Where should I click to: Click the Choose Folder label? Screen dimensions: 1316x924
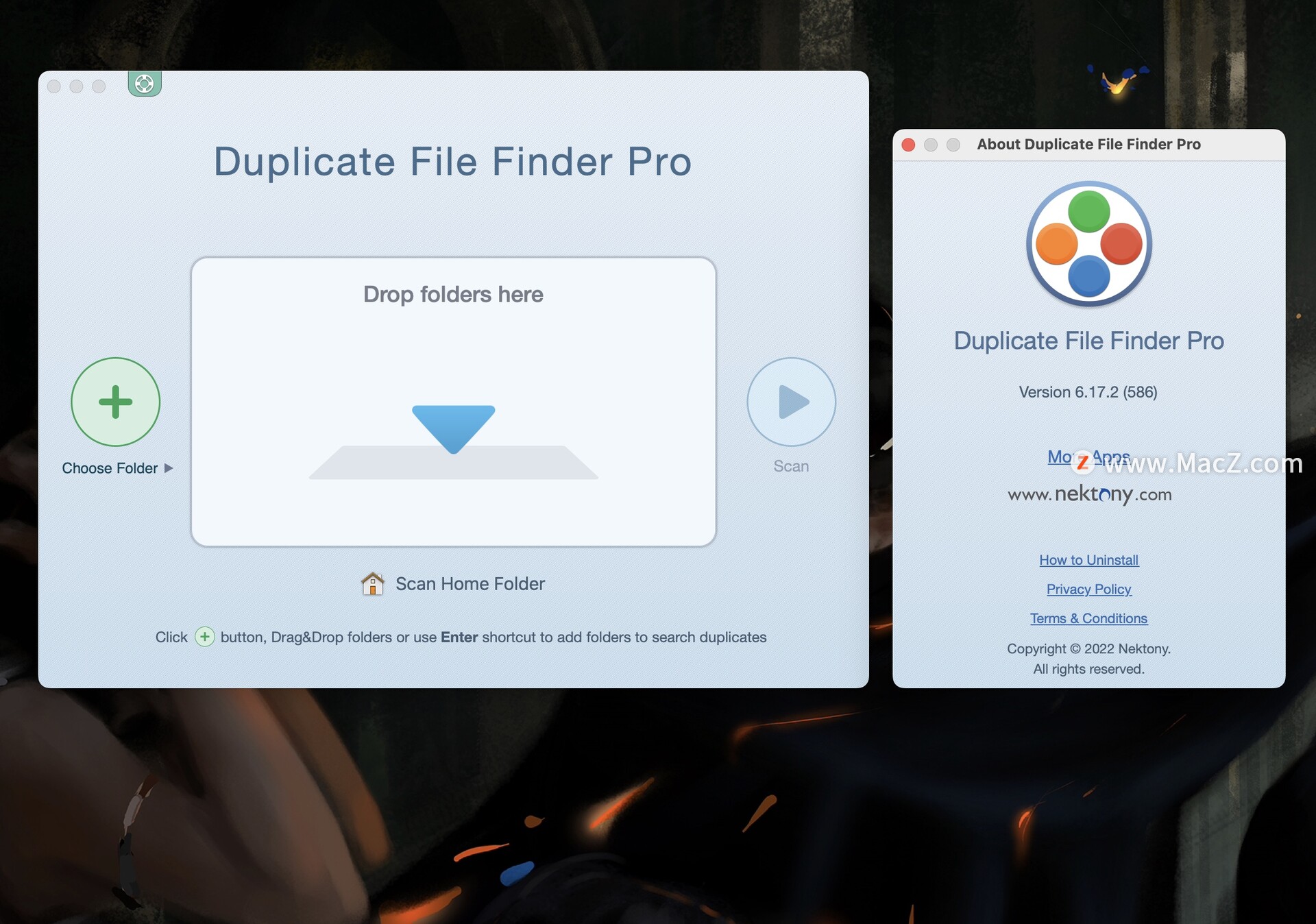point(110,468)
